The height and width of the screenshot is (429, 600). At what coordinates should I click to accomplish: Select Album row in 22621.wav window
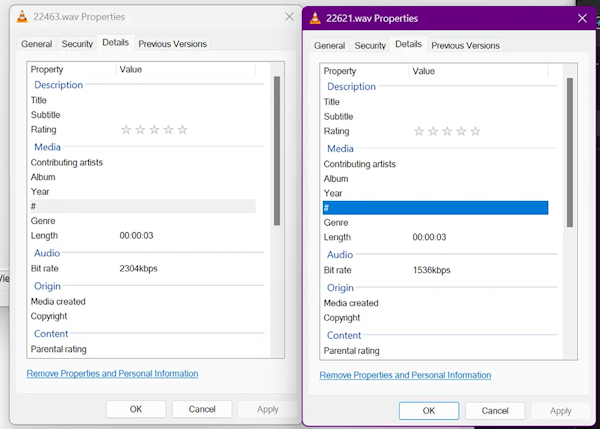click(x=435, y=179)
